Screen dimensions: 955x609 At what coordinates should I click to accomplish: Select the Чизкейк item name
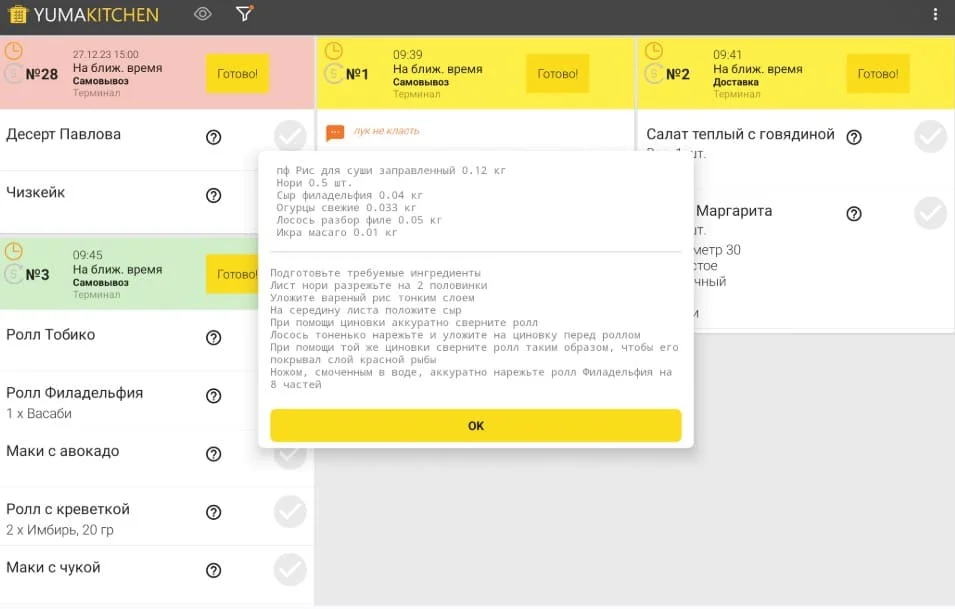[x=35, y=192]
